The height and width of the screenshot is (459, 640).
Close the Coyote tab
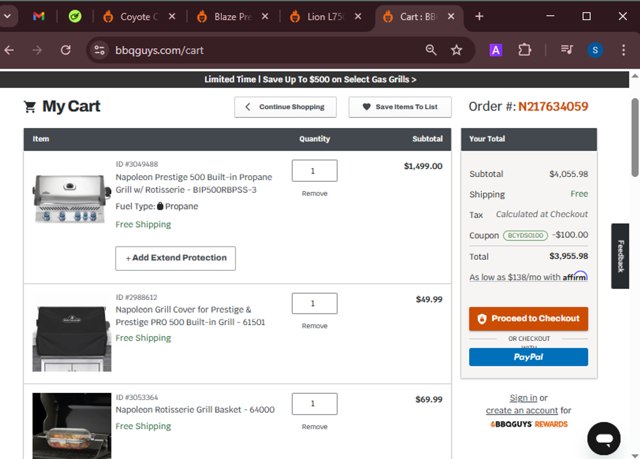(x=172, y=16)
